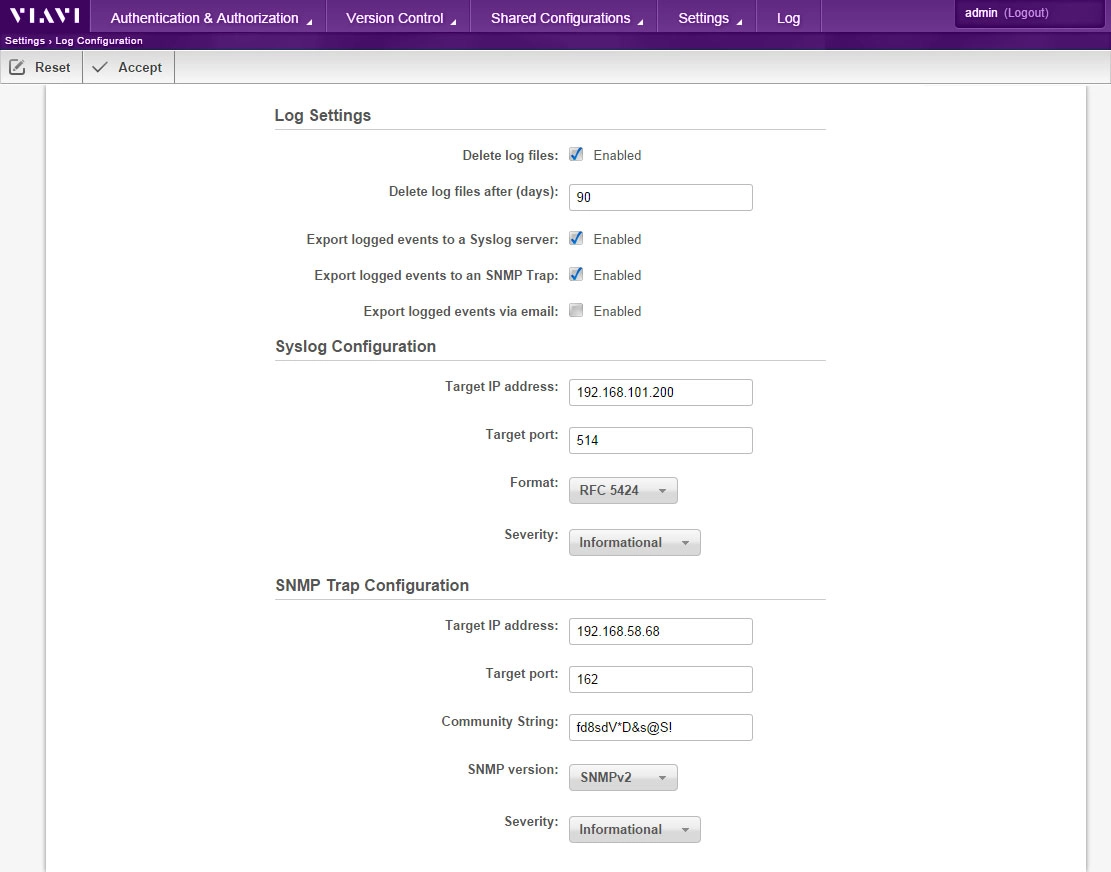Click the SNMP Trap Target port field
The height and width of the screenshot is (872, 1111).
coord(660,679)
